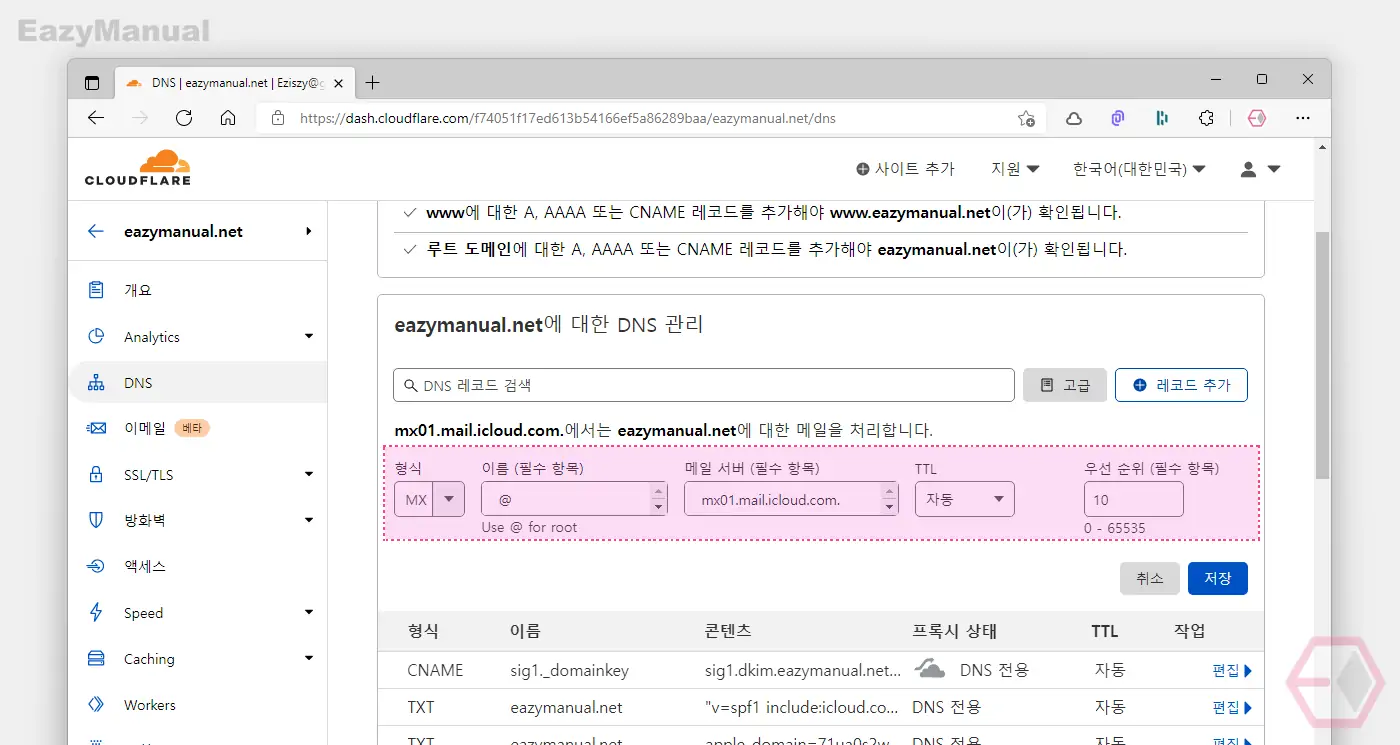Click the 이름 column header

(x=525, y=631)
